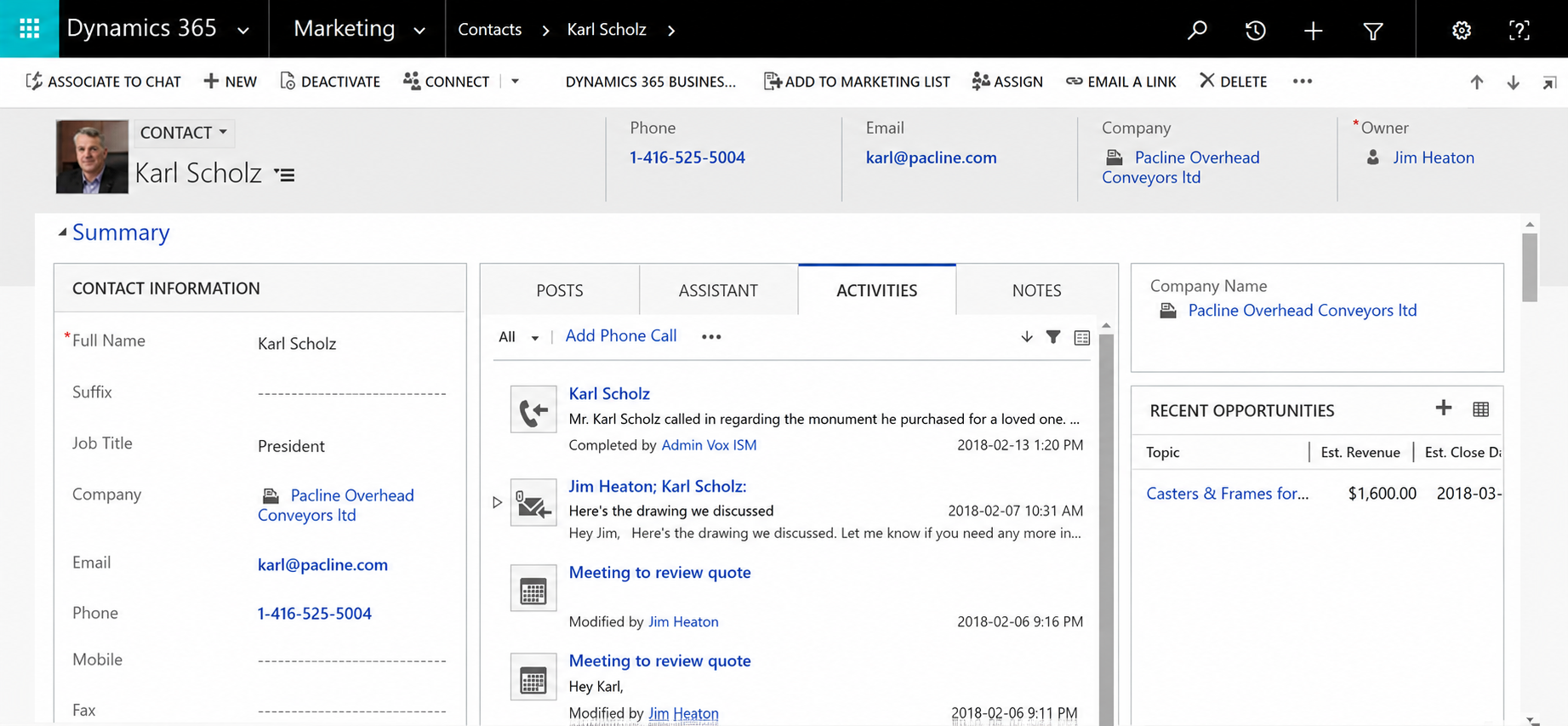
Task: Open the CONTACT form selector dropdown
Action: tap(183, 133)
